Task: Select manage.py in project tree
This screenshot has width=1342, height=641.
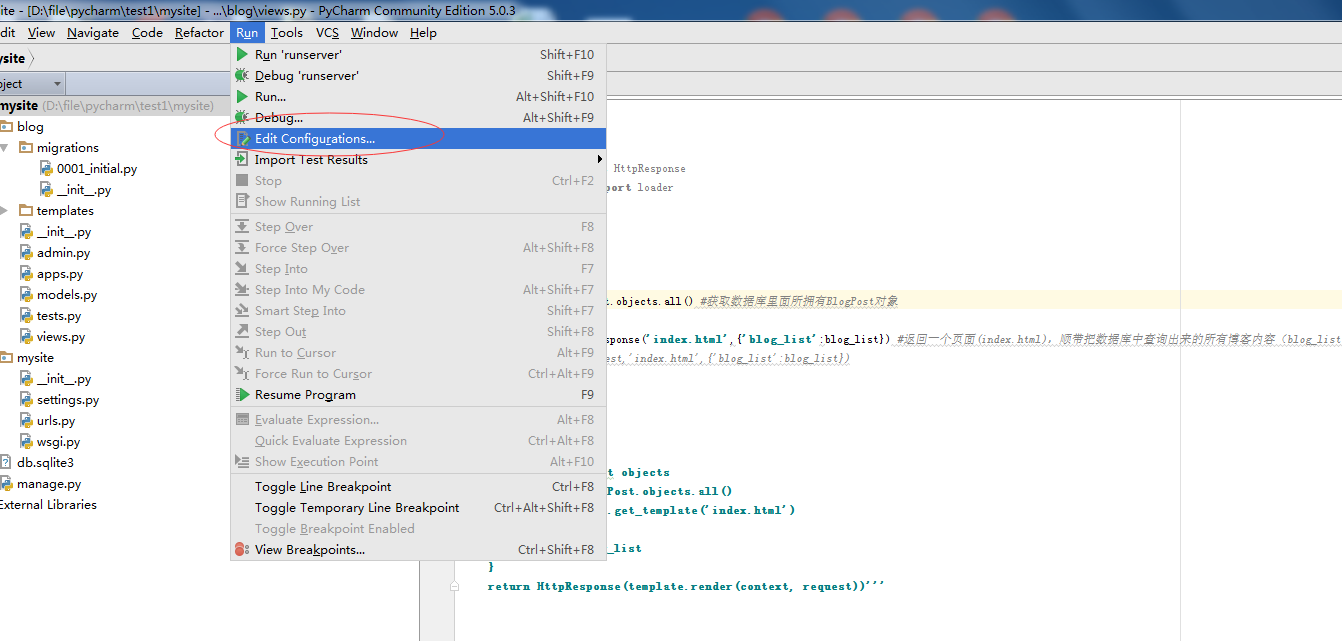Action: click(x=49, y=484)
